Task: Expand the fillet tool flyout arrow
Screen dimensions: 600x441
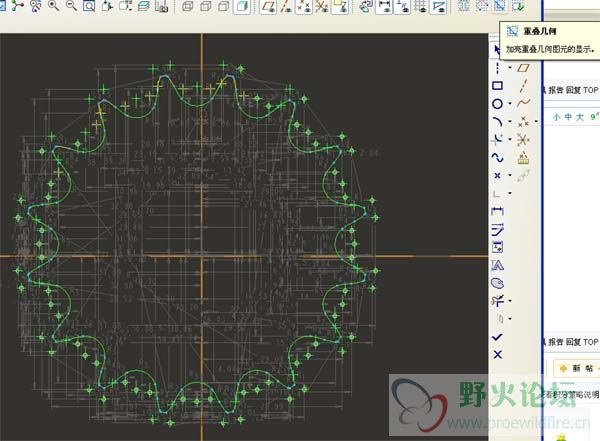Action: tap(510, 139)
